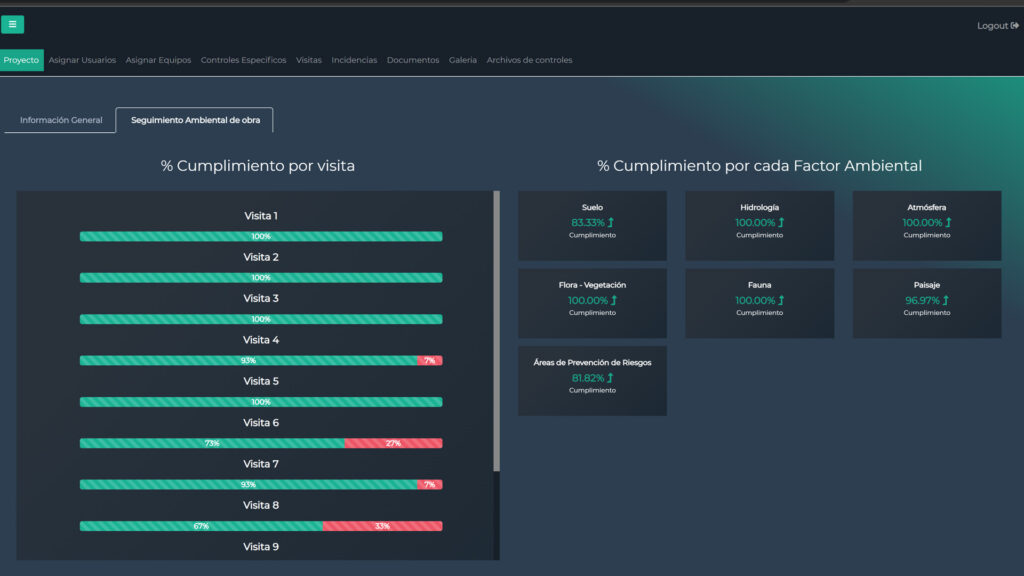This screenshot has height=576, width=1024.
Task: Select the Proyecto menu item
Action: (x=22, y=60)
